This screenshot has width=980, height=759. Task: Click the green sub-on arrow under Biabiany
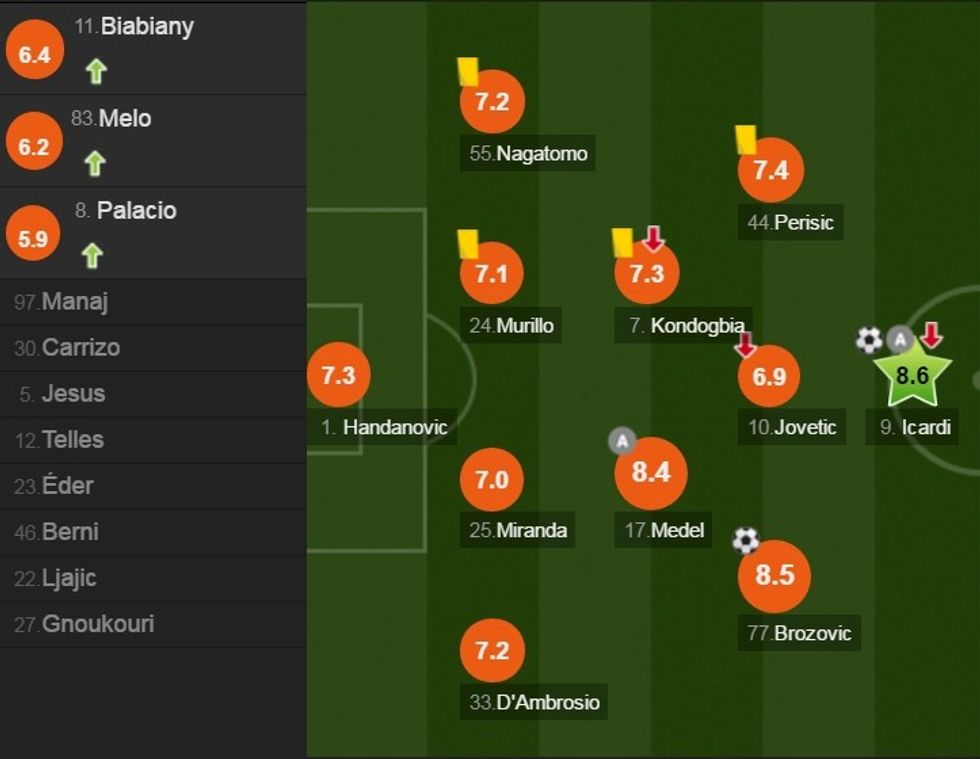[x=95, y=71]
